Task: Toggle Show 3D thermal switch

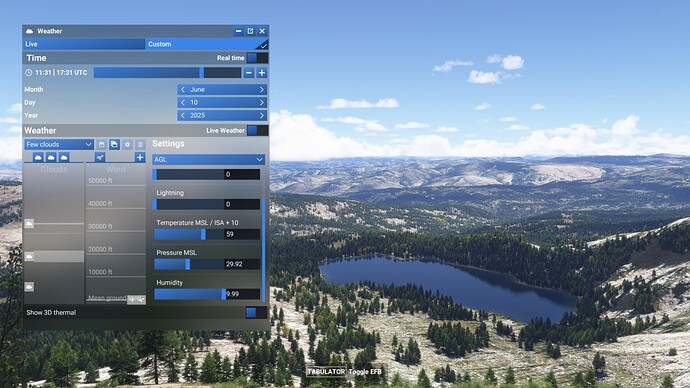Action: pos(256,312)
